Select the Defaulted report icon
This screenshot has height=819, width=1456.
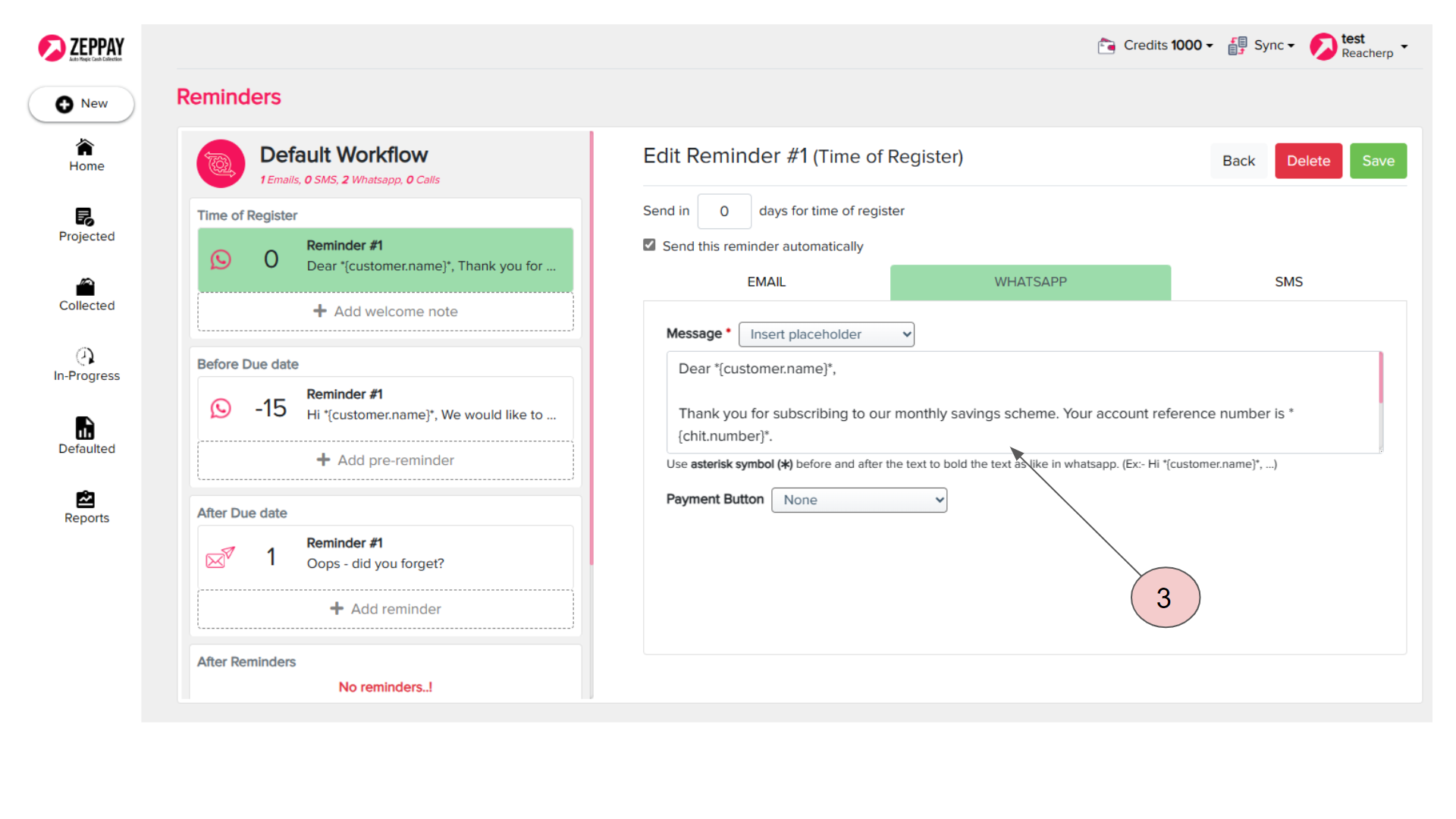coord(85,428)
